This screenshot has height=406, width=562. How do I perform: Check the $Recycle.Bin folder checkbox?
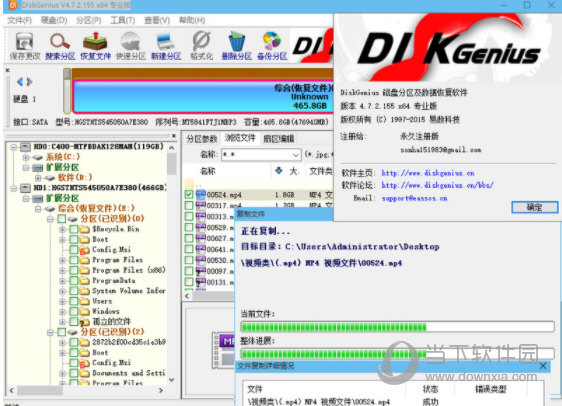(74, 229)
